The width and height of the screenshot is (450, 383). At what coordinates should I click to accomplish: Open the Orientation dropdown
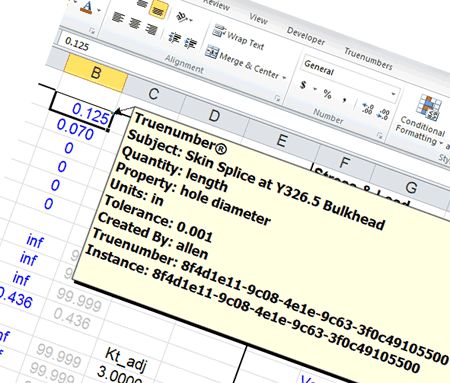click(184, 17)
